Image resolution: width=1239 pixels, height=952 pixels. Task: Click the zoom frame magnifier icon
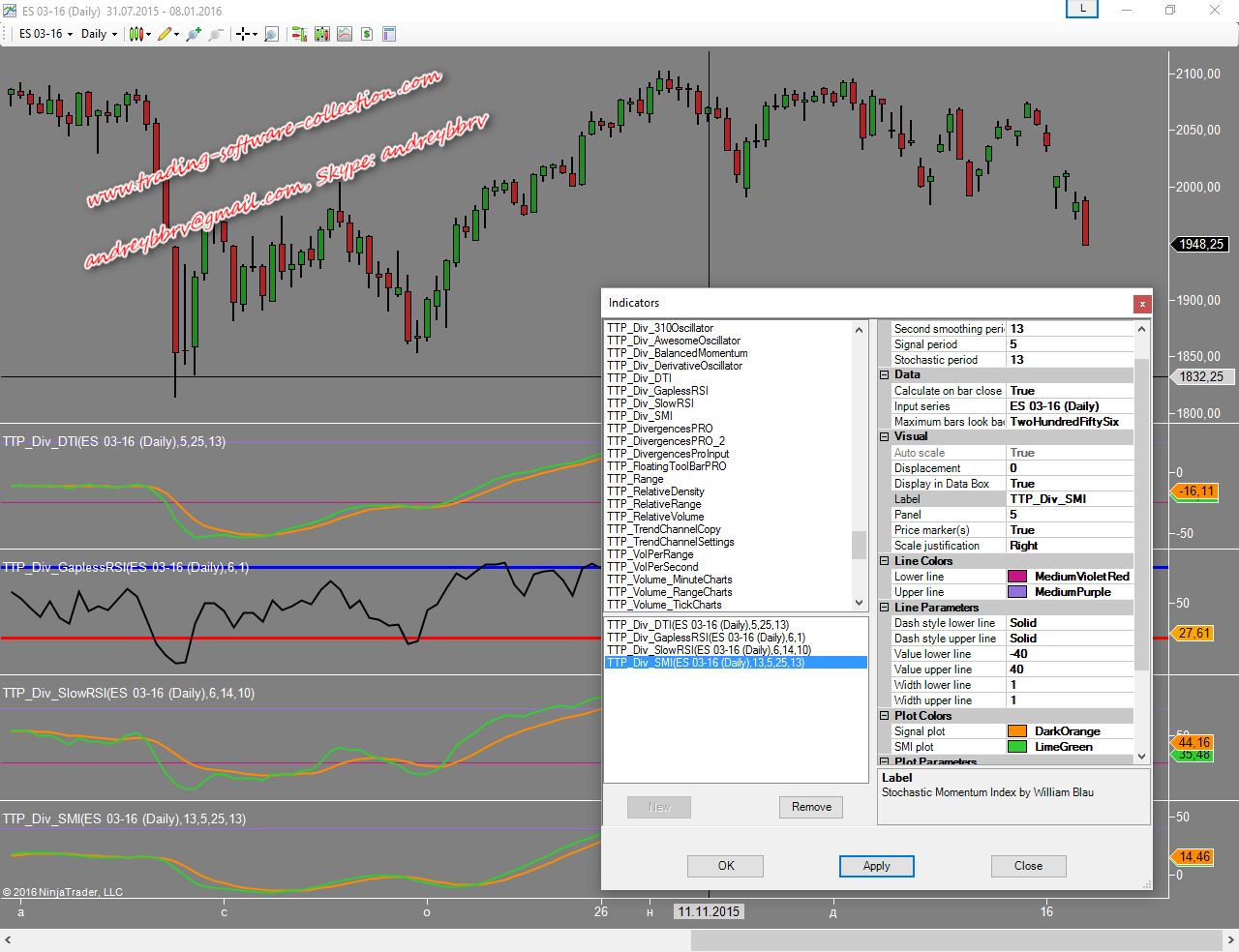pyautogui.click(x=271, y=34)
